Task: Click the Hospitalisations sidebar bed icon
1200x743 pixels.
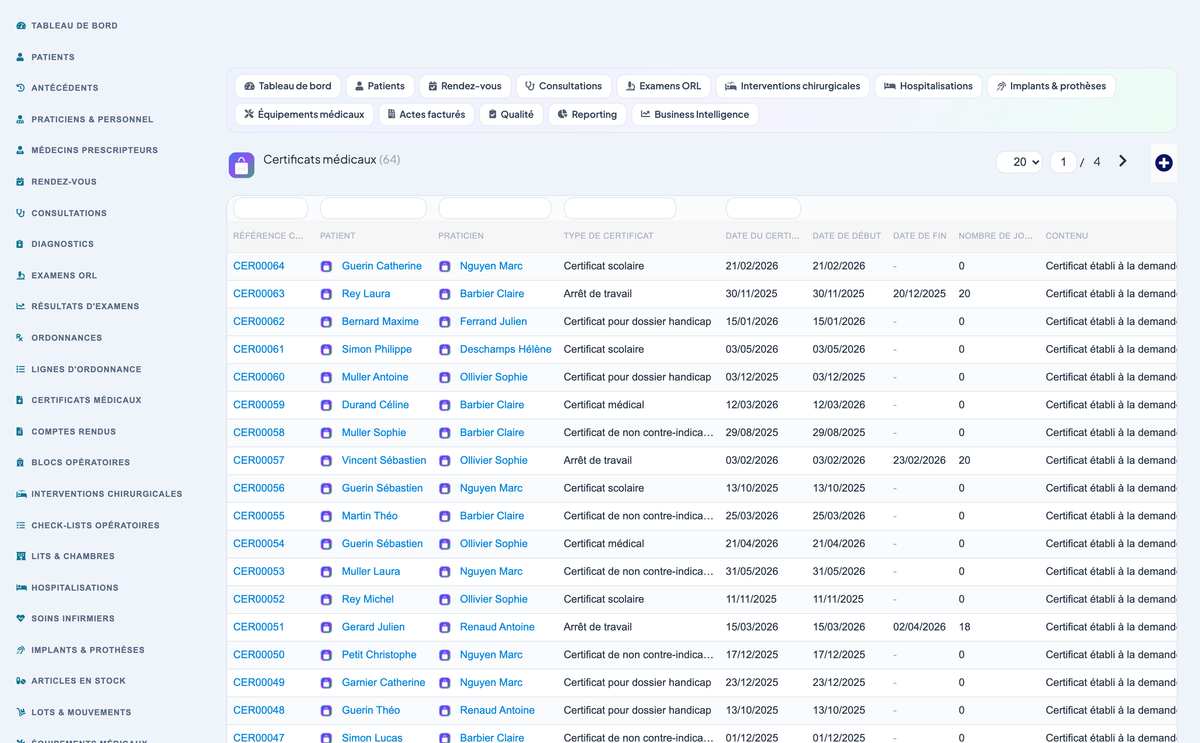Action: [x=21, y=588]
